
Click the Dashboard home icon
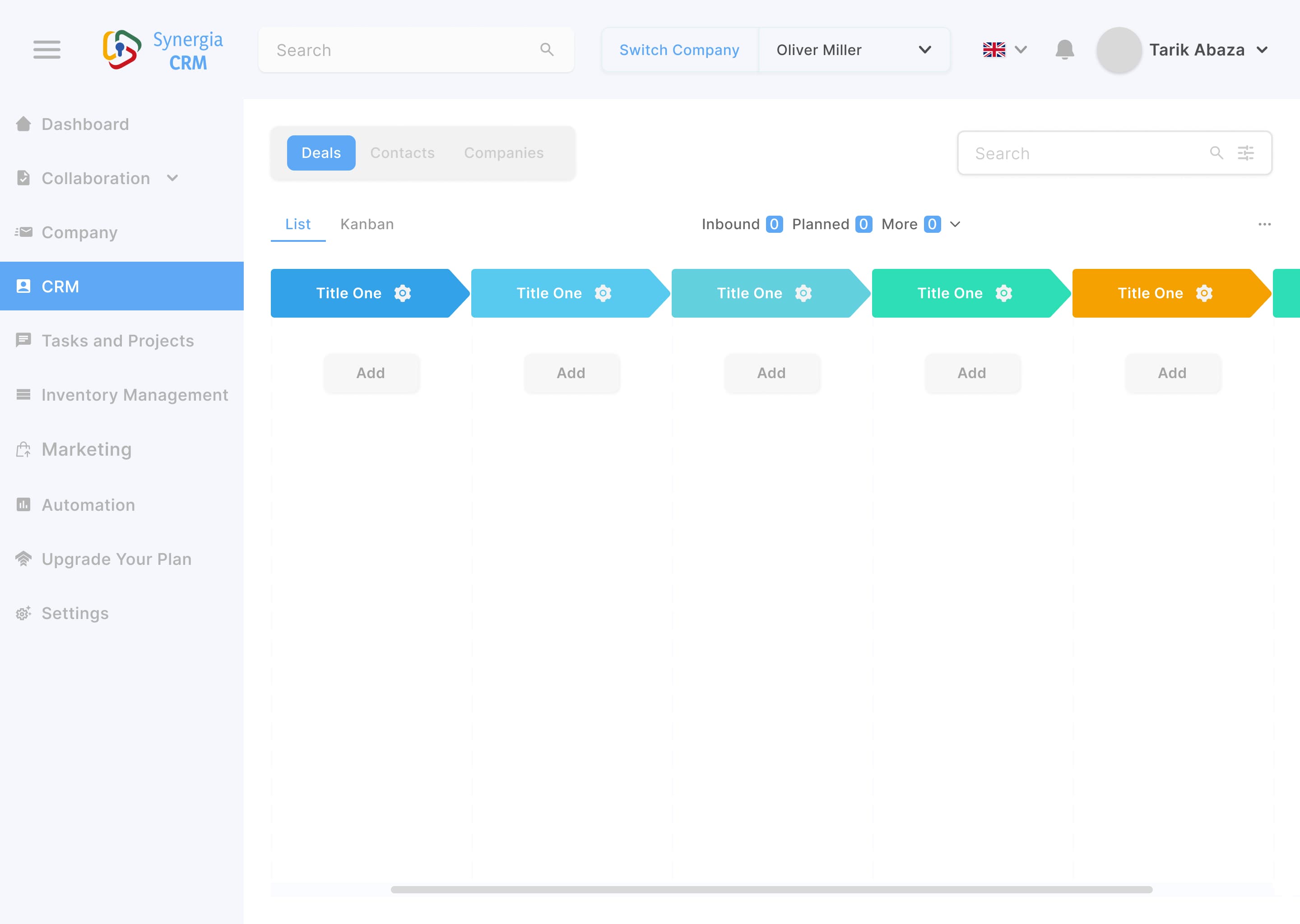pos(23,124)
